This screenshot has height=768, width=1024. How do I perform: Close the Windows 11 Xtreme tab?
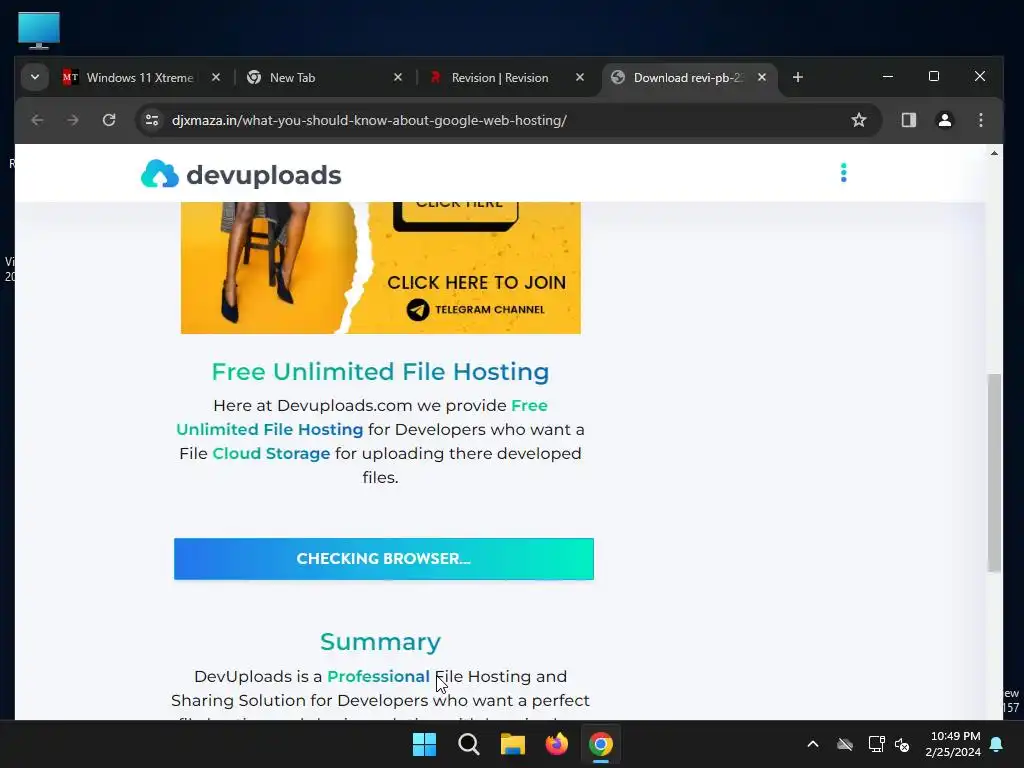216,77
